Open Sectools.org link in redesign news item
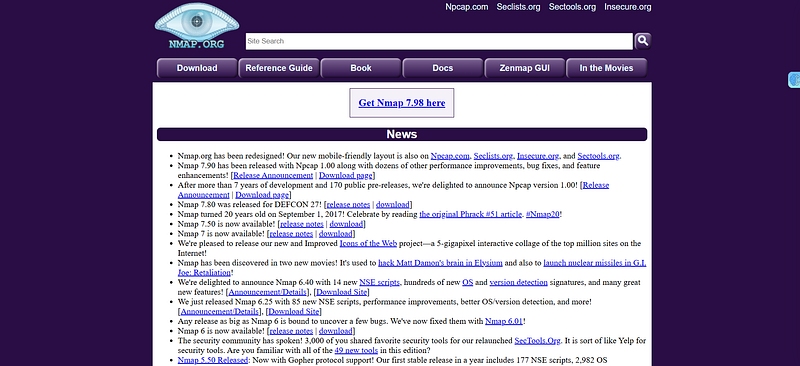Image resolution: width=800 pixels, height=366 pixels. click(598, 156)
